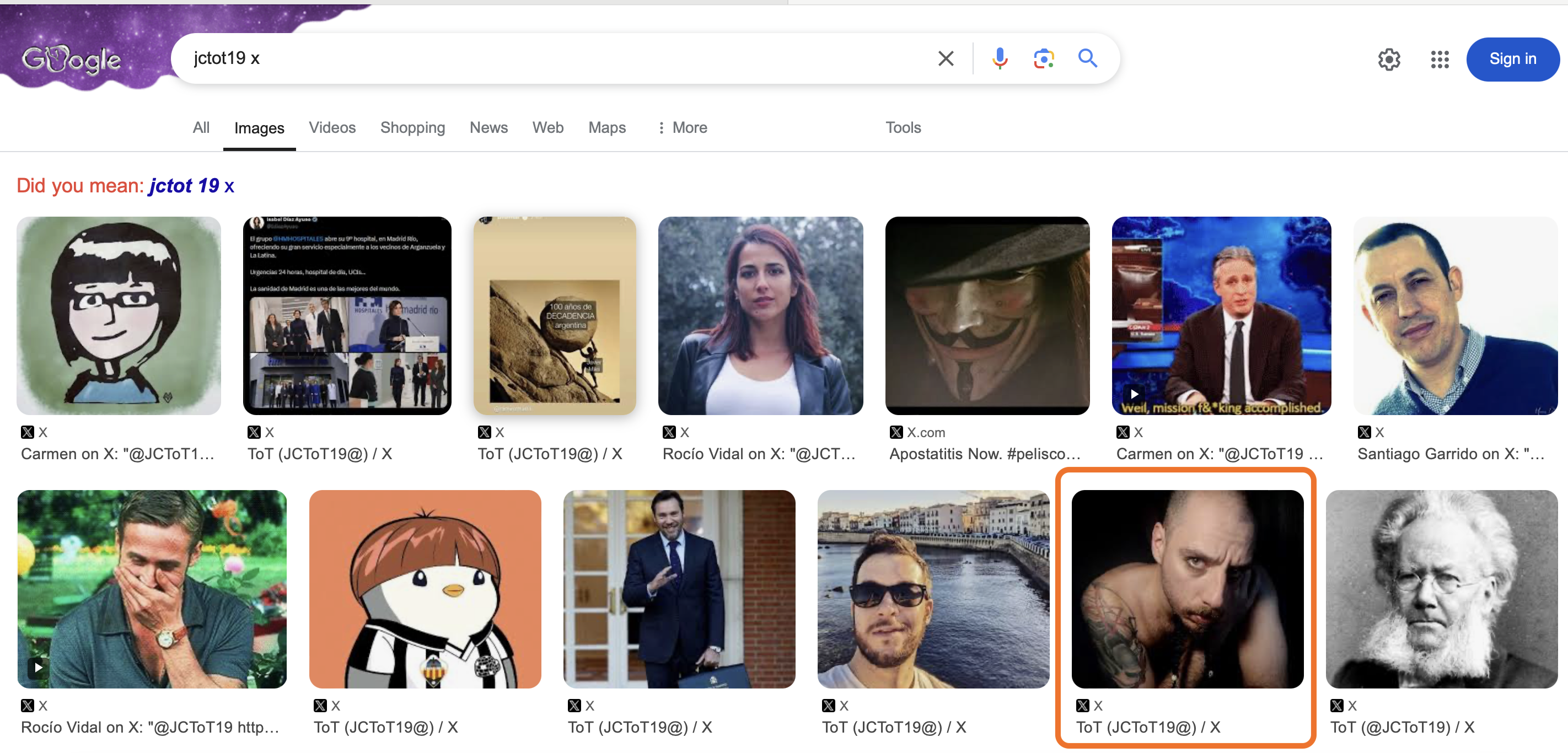1568x753 pixels.
Task: Click the Google doodle logo
Action: tap(72, 59)
